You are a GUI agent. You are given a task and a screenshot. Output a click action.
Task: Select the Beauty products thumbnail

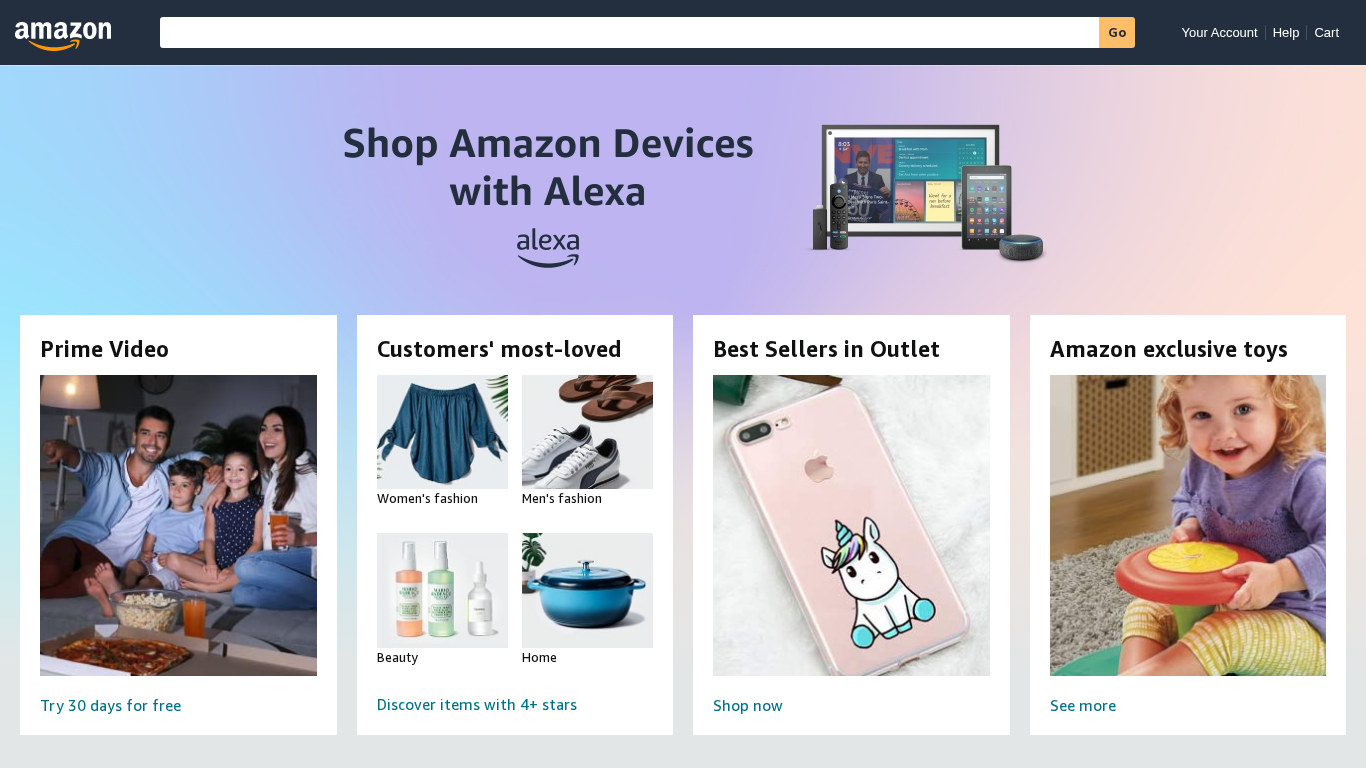tap(442, 590)
